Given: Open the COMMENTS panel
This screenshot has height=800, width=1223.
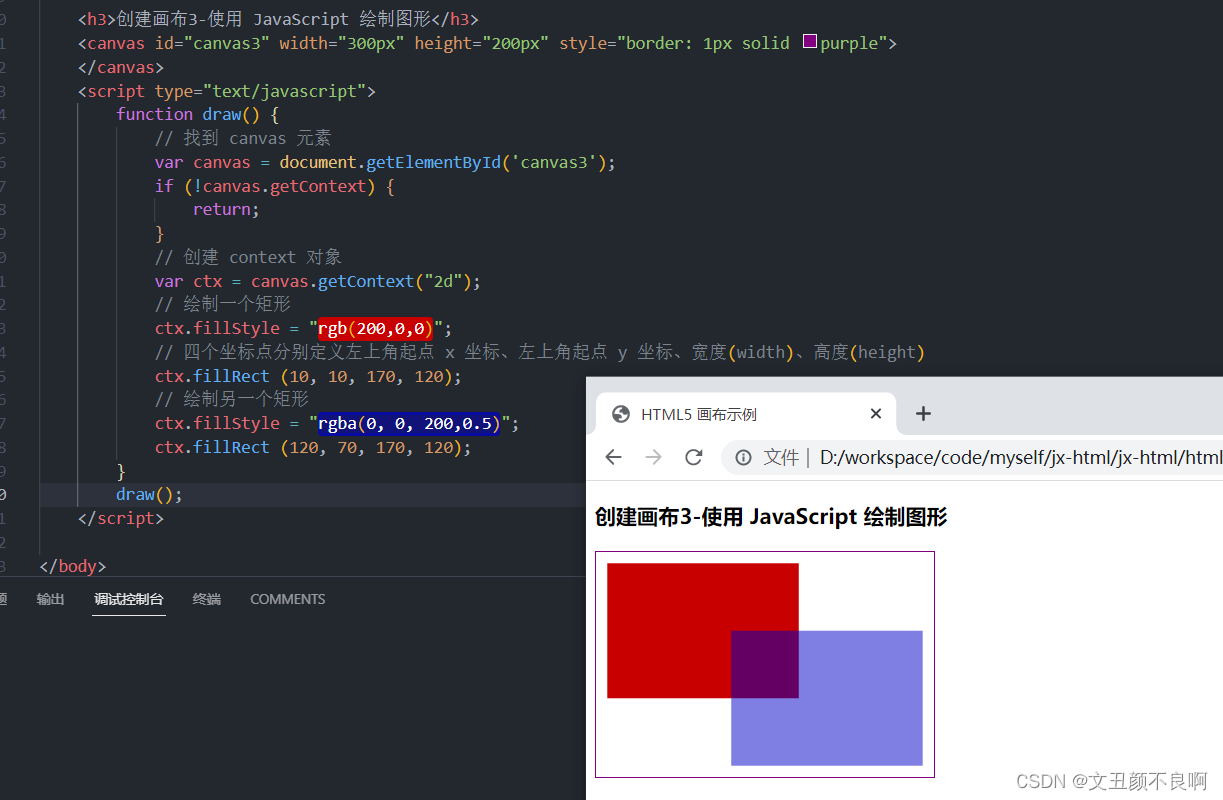Looking at the screenshot, I should pyautogui.click(x=287, y=599).
